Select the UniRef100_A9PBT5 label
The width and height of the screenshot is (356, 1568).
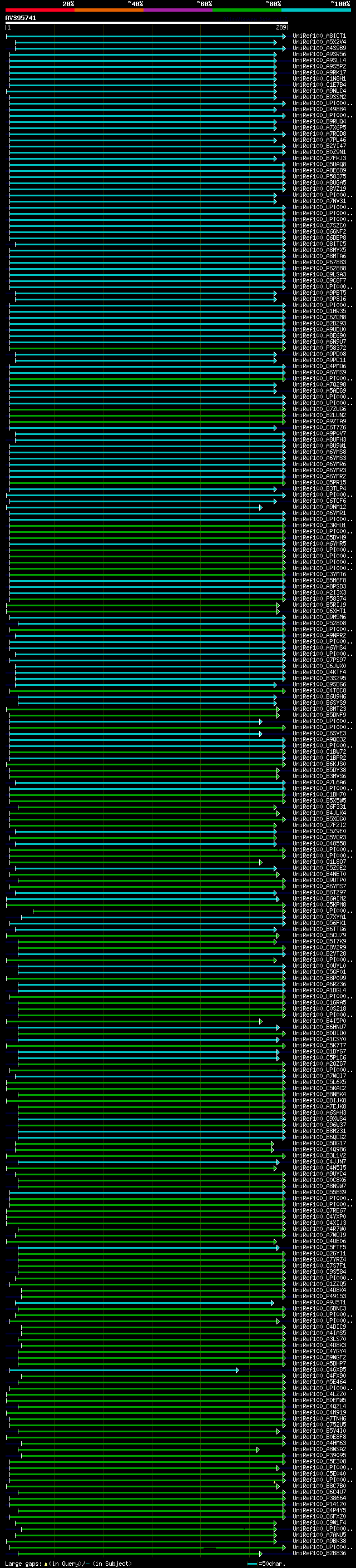[319, 293]
